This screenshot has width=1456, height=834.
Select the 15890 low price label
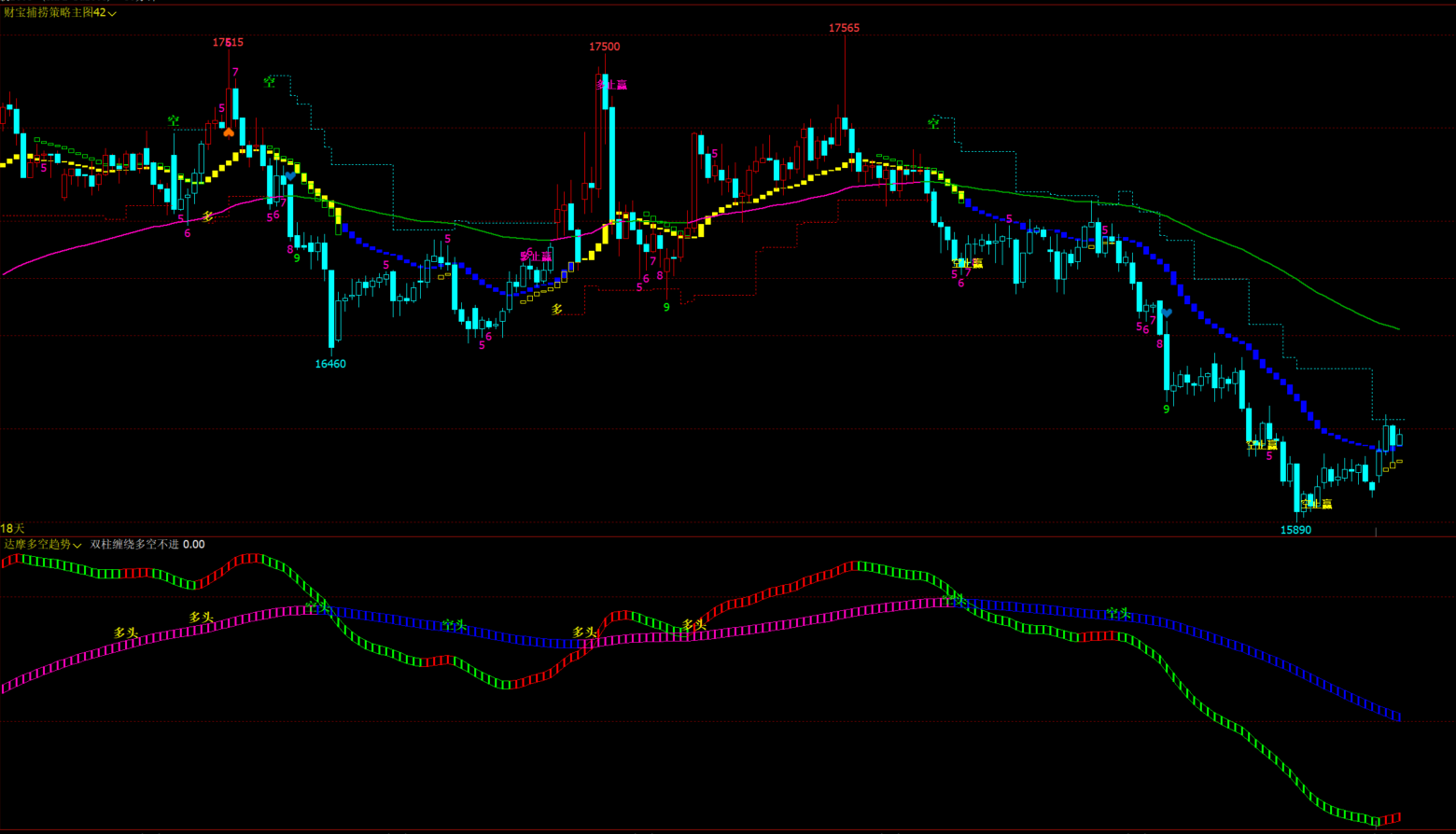tap(1295, 530)
